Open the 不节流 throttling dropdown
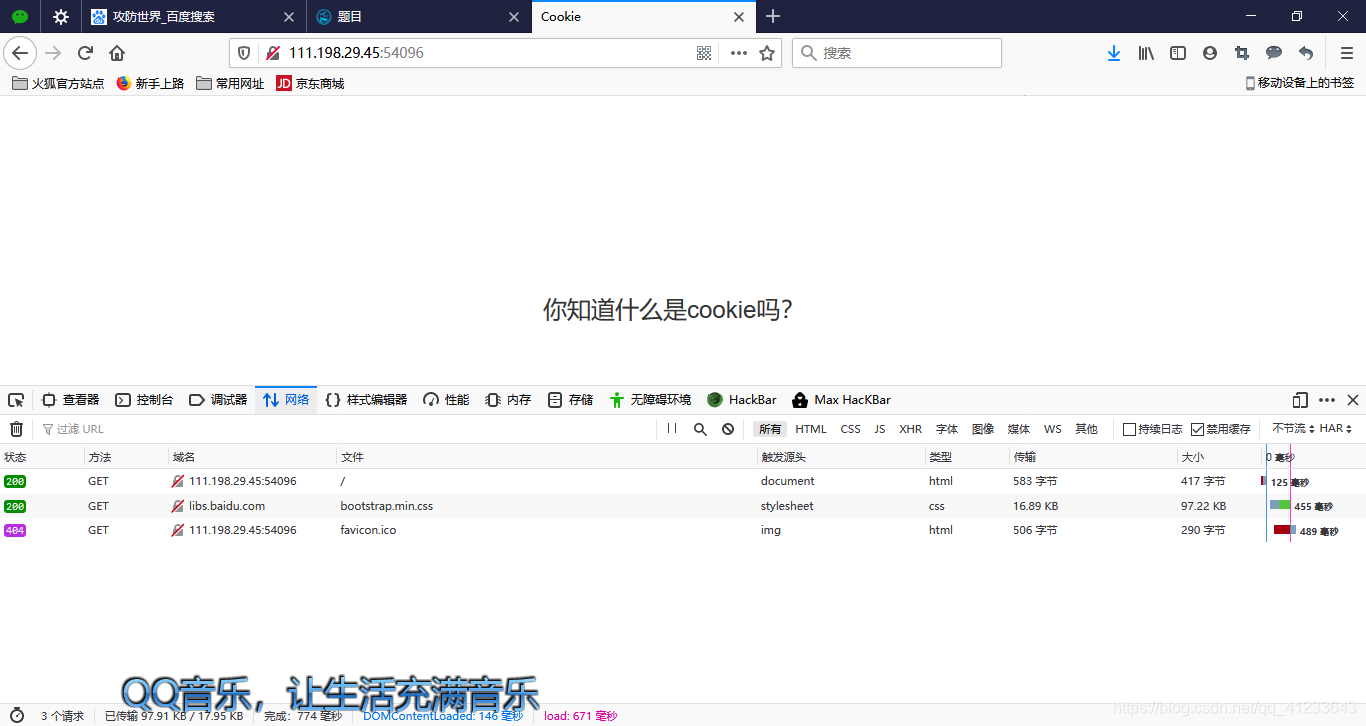1366x726 pixels. pyautogui.click(x=1293, y=428)
